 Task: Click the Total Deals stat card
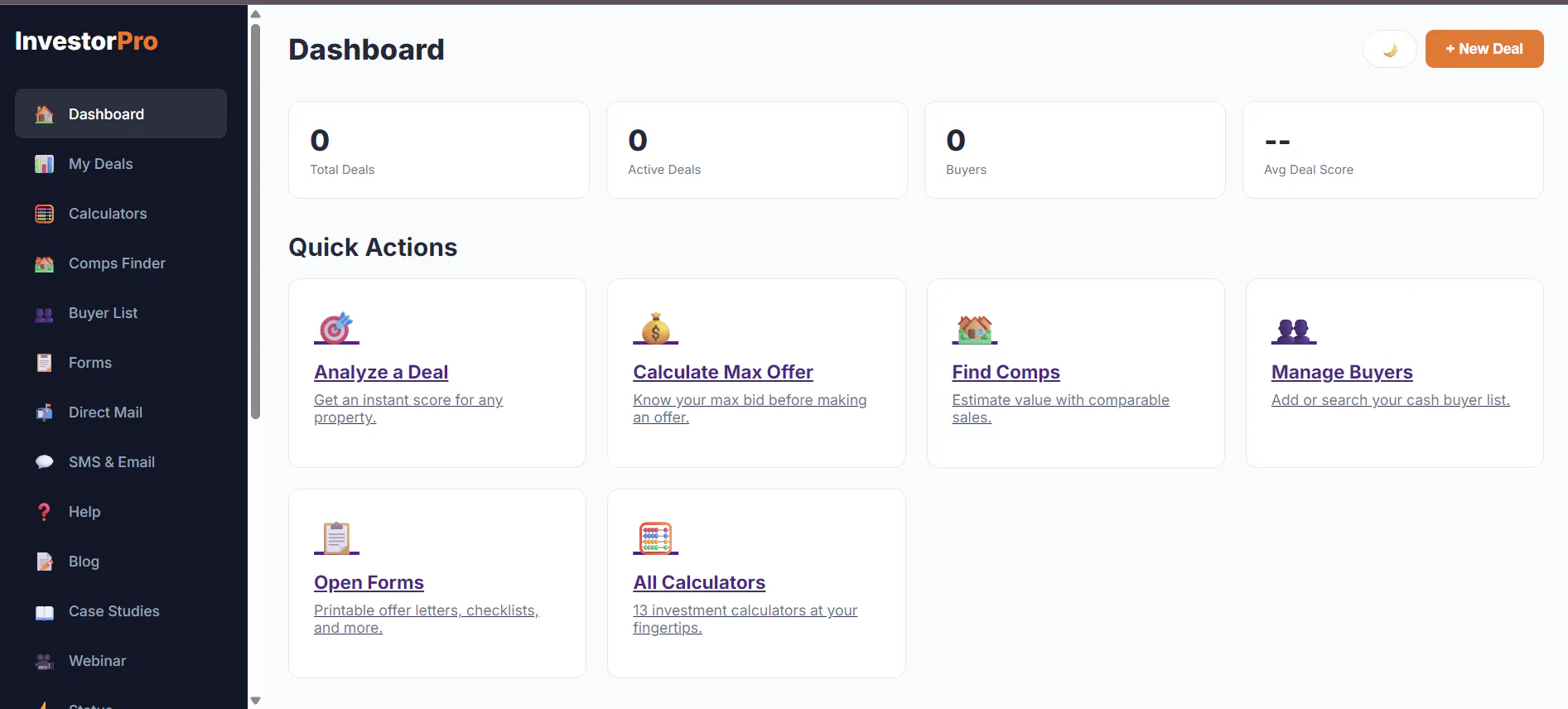click(x=439, y=150)
